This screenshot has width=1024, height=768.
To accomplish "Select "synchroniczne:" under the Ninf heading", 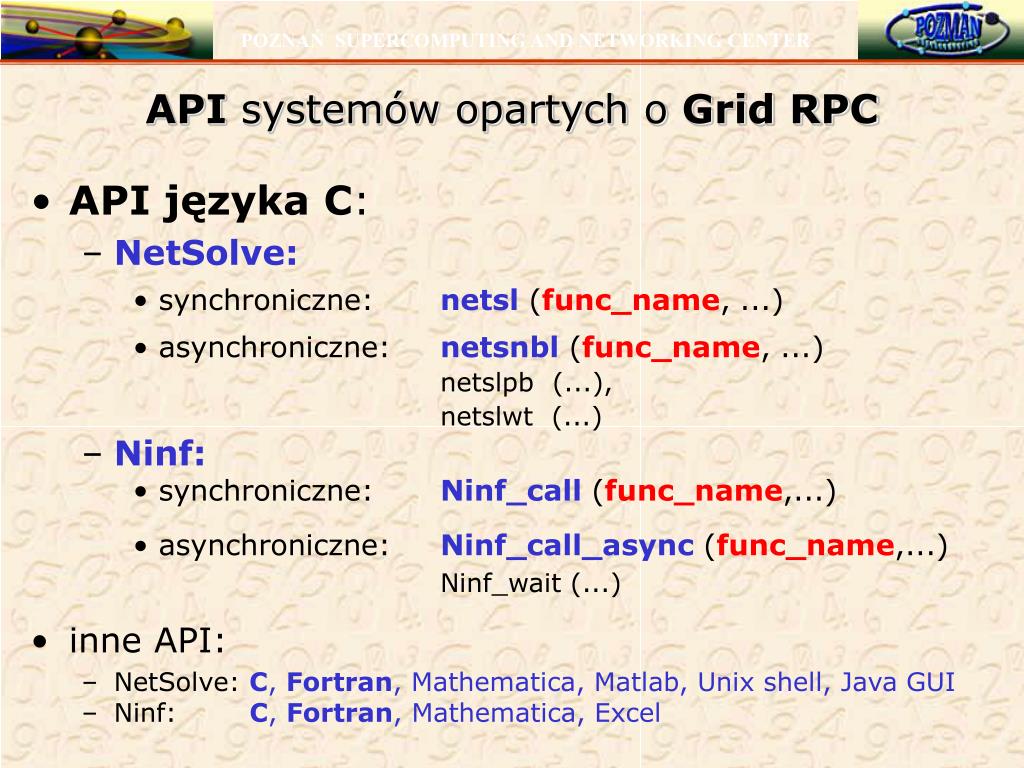I will 265,491.
